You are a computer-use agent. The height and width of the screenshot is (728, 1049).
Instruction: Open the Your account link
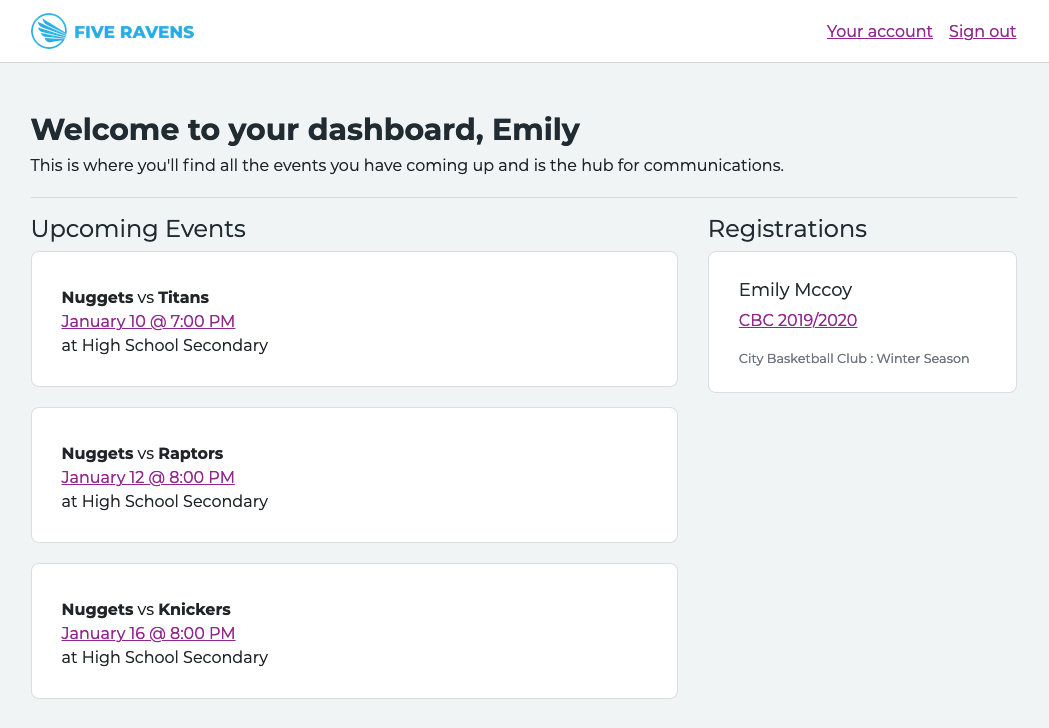879,32
